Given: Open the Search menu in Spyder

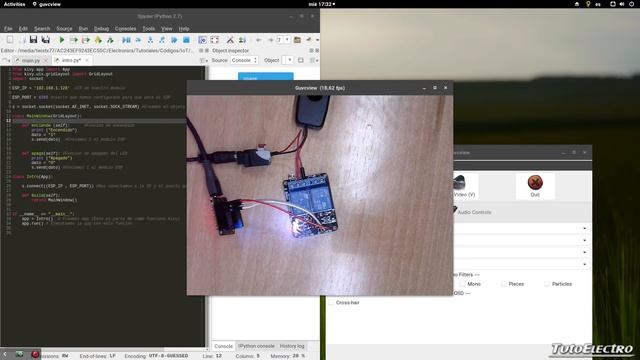Looking at the screenshot, I should click(42, 29).
